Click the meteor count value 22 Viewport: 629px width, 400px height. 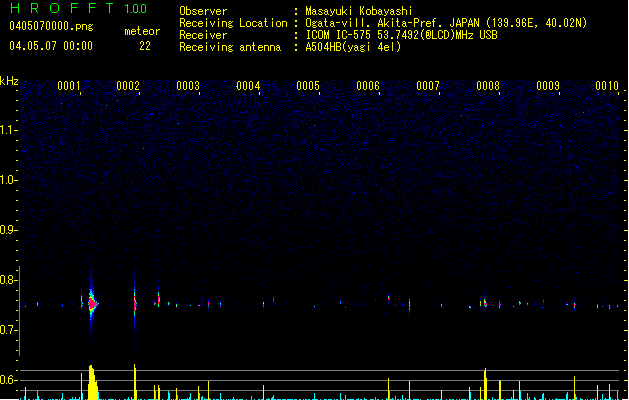[145, 46]
